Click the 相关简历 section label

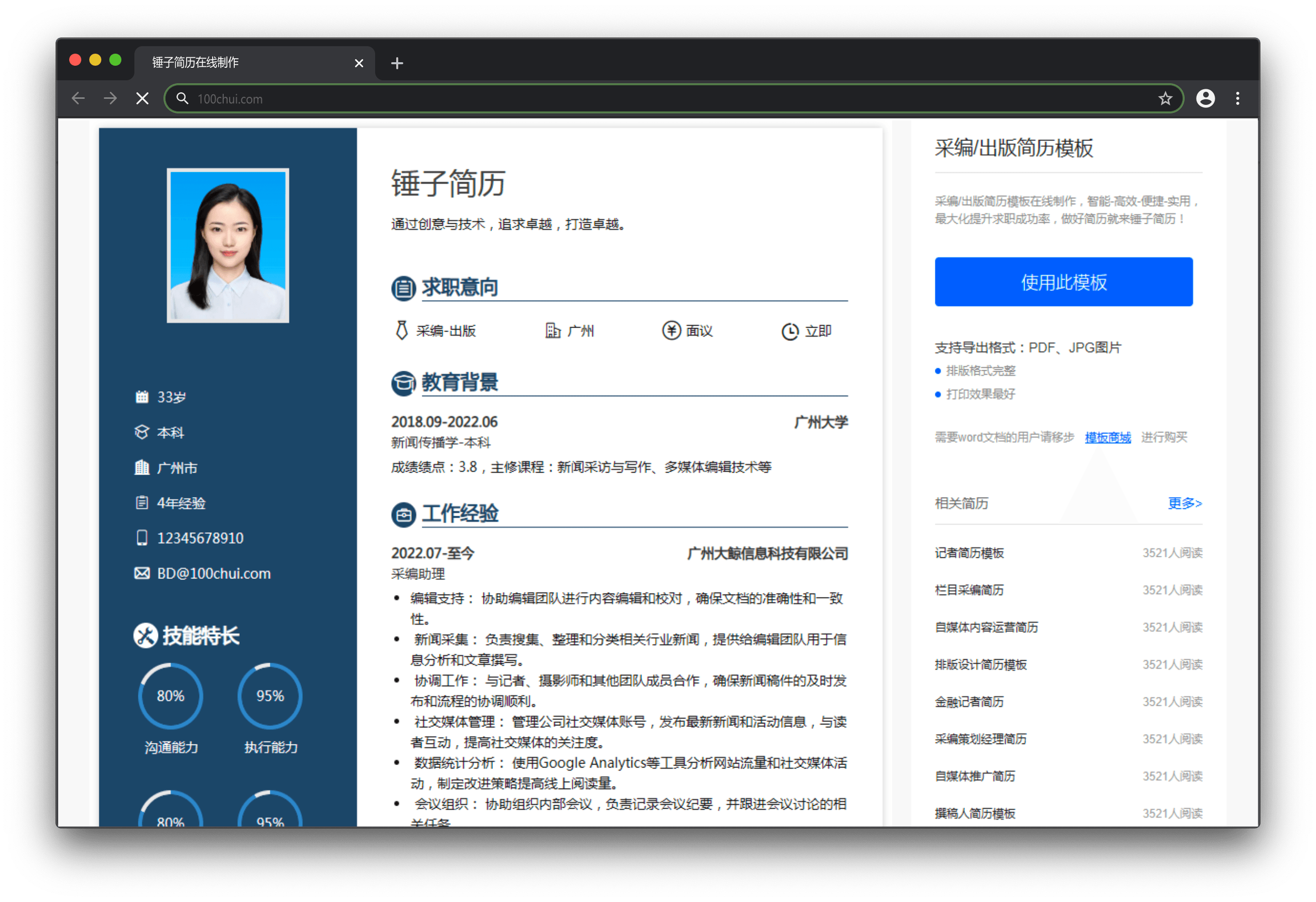(x=961, y=503)
